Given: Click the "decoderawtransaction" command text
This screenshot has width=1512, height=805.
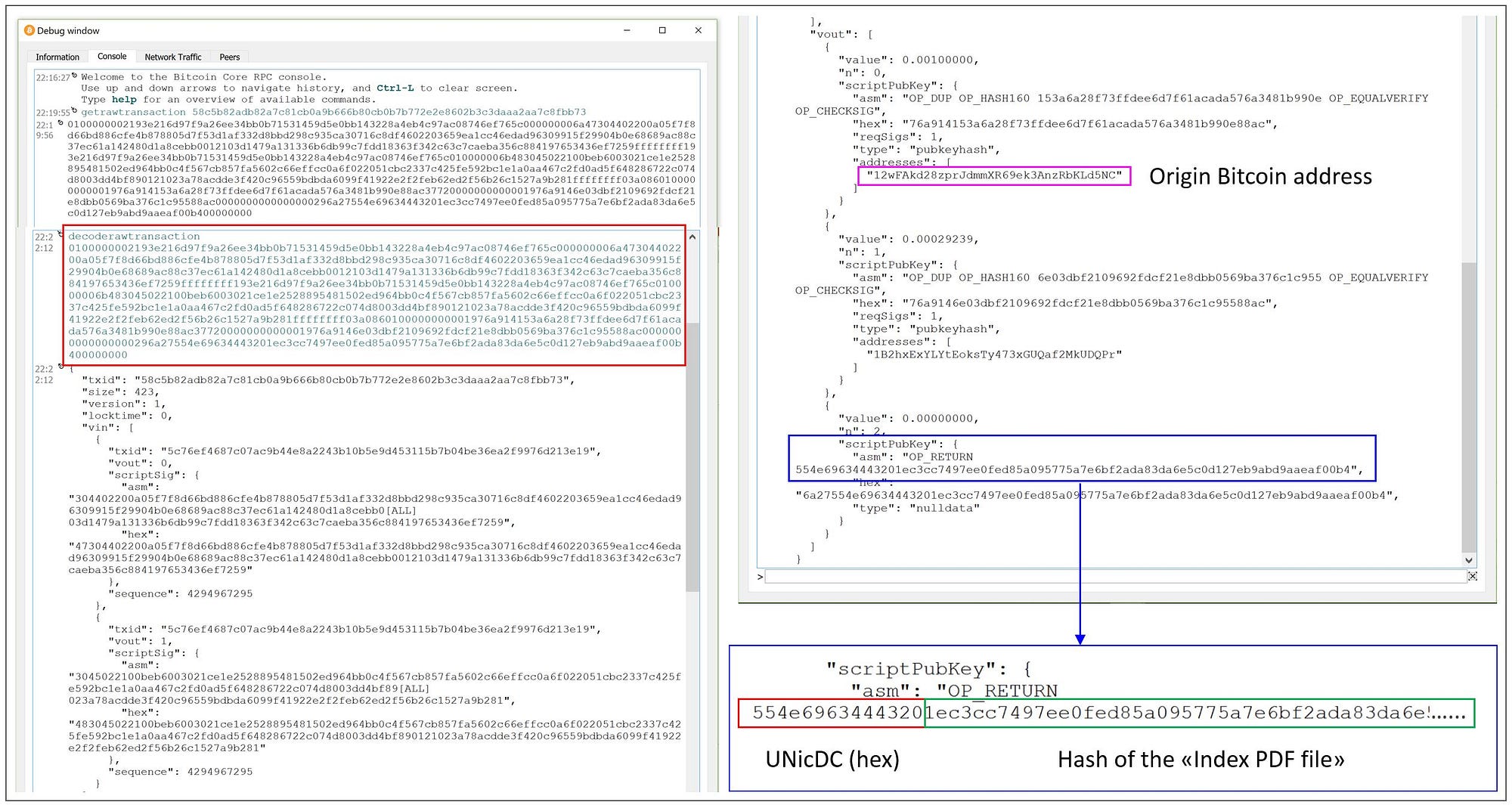Looking at the screenshot, I should click(x=134, y=237).
